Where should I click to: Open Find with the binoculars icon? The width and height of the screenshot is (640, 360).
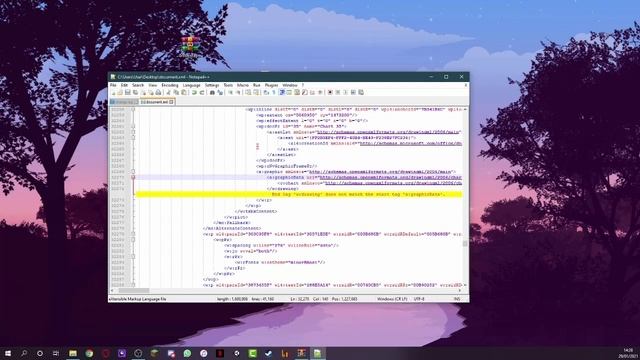pos(212,93)
